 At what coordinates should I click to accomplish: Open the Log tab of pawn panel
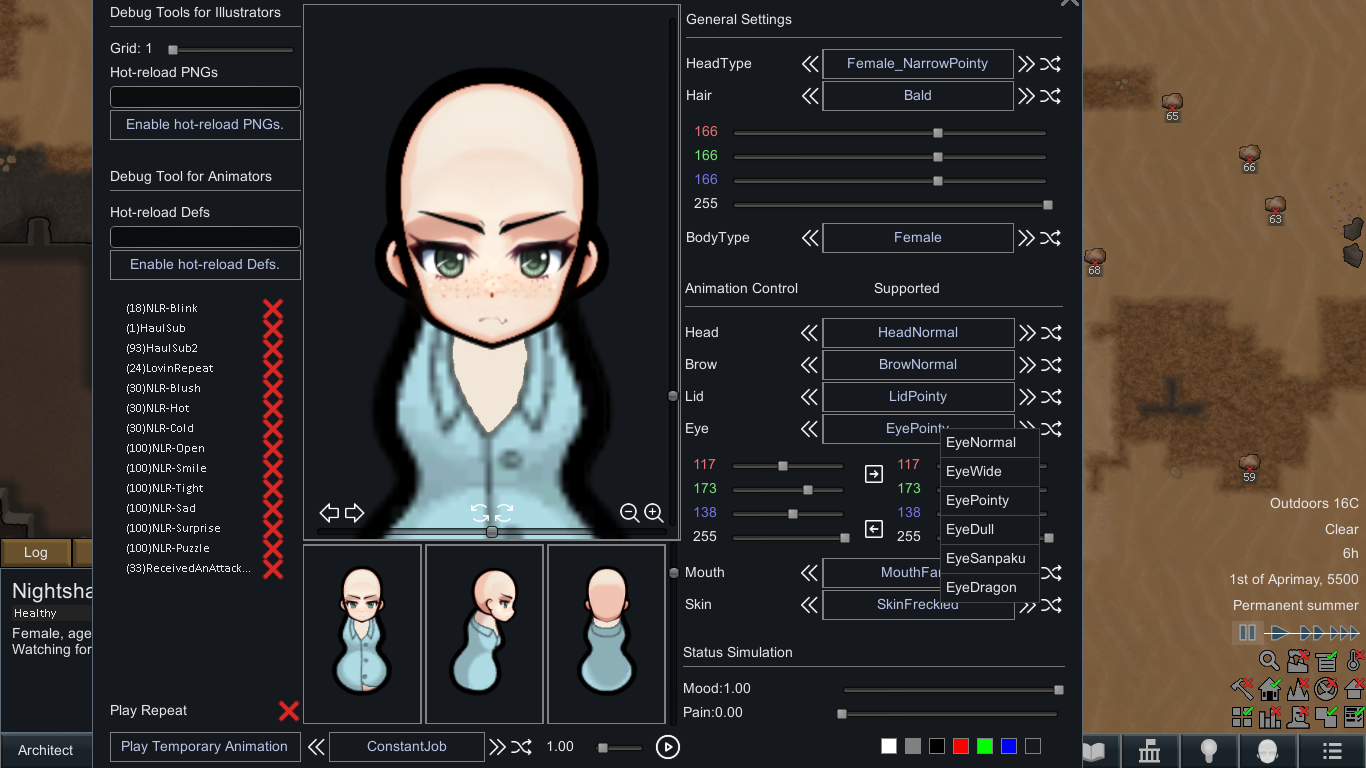36,553
